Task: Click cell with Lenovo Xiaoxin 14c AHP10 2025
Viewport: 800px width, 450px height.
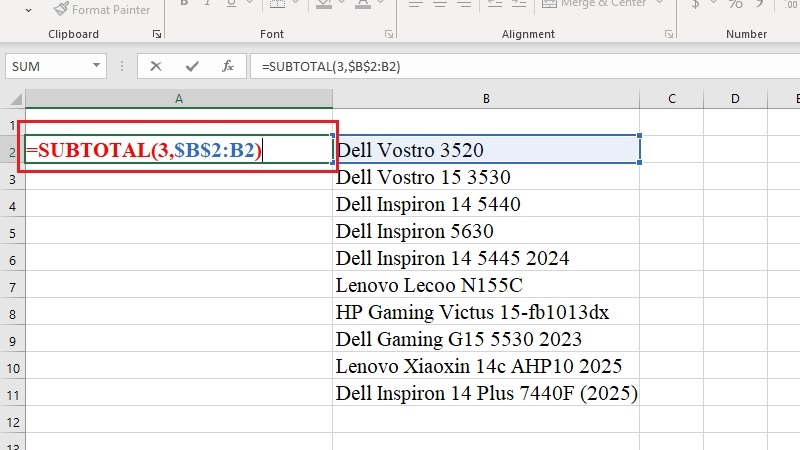Action: 486,366
